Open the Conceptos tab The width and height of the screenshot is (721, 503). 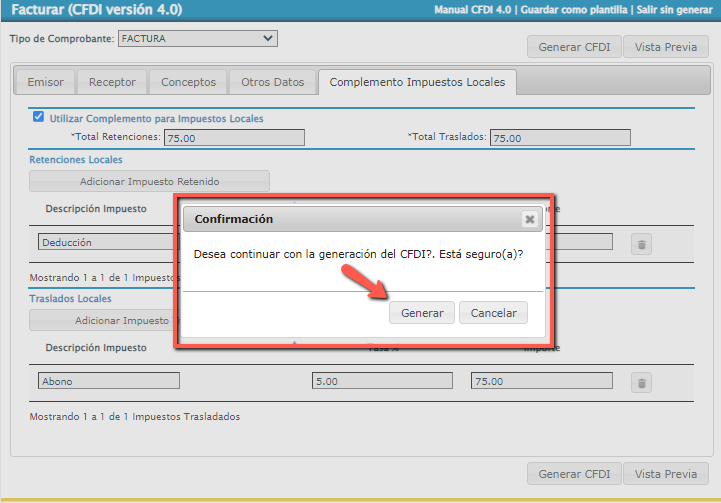pos(188,82)
